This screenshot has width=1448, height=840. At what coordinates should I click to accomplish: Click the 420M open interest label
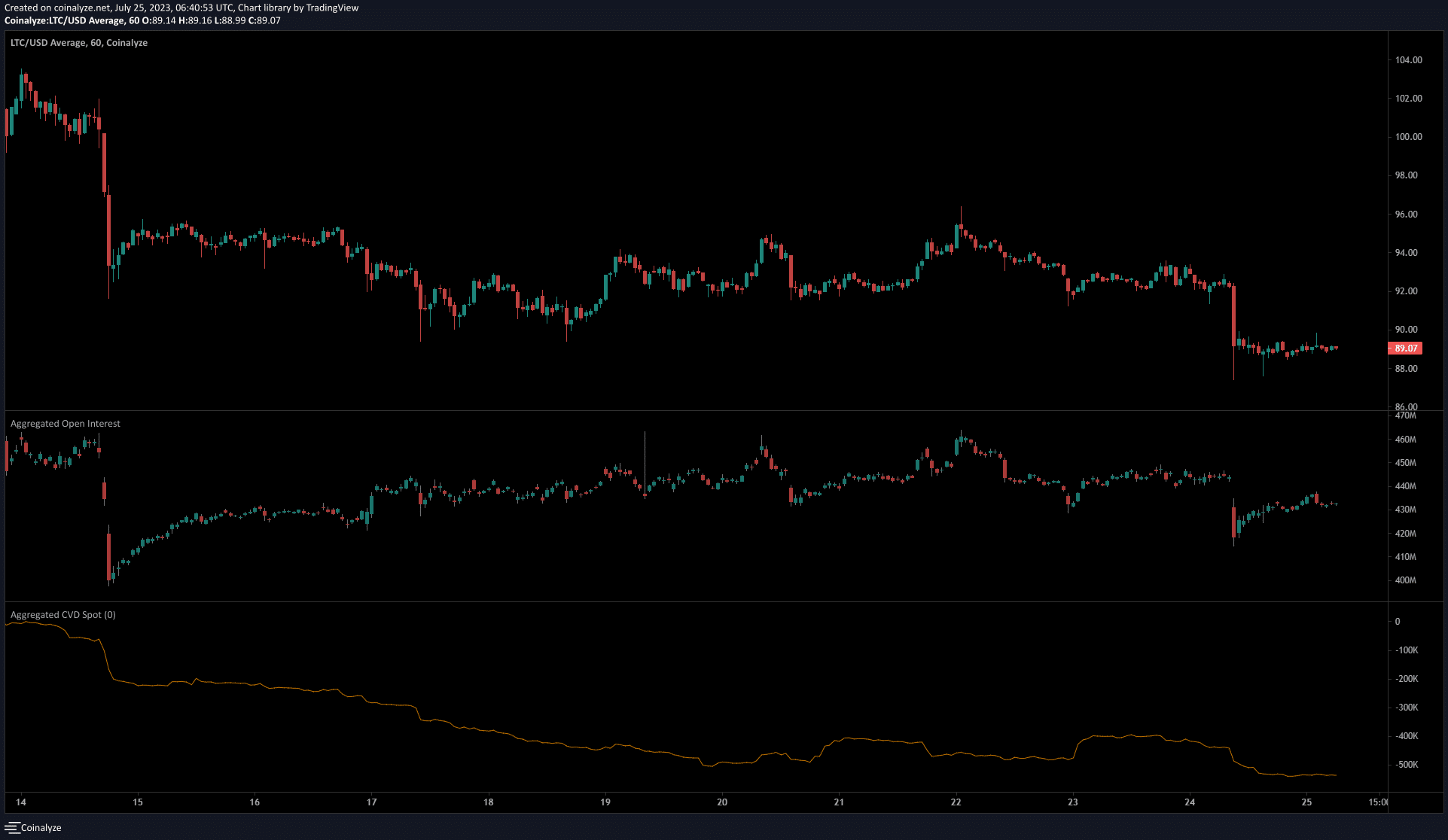(1405, 534)
